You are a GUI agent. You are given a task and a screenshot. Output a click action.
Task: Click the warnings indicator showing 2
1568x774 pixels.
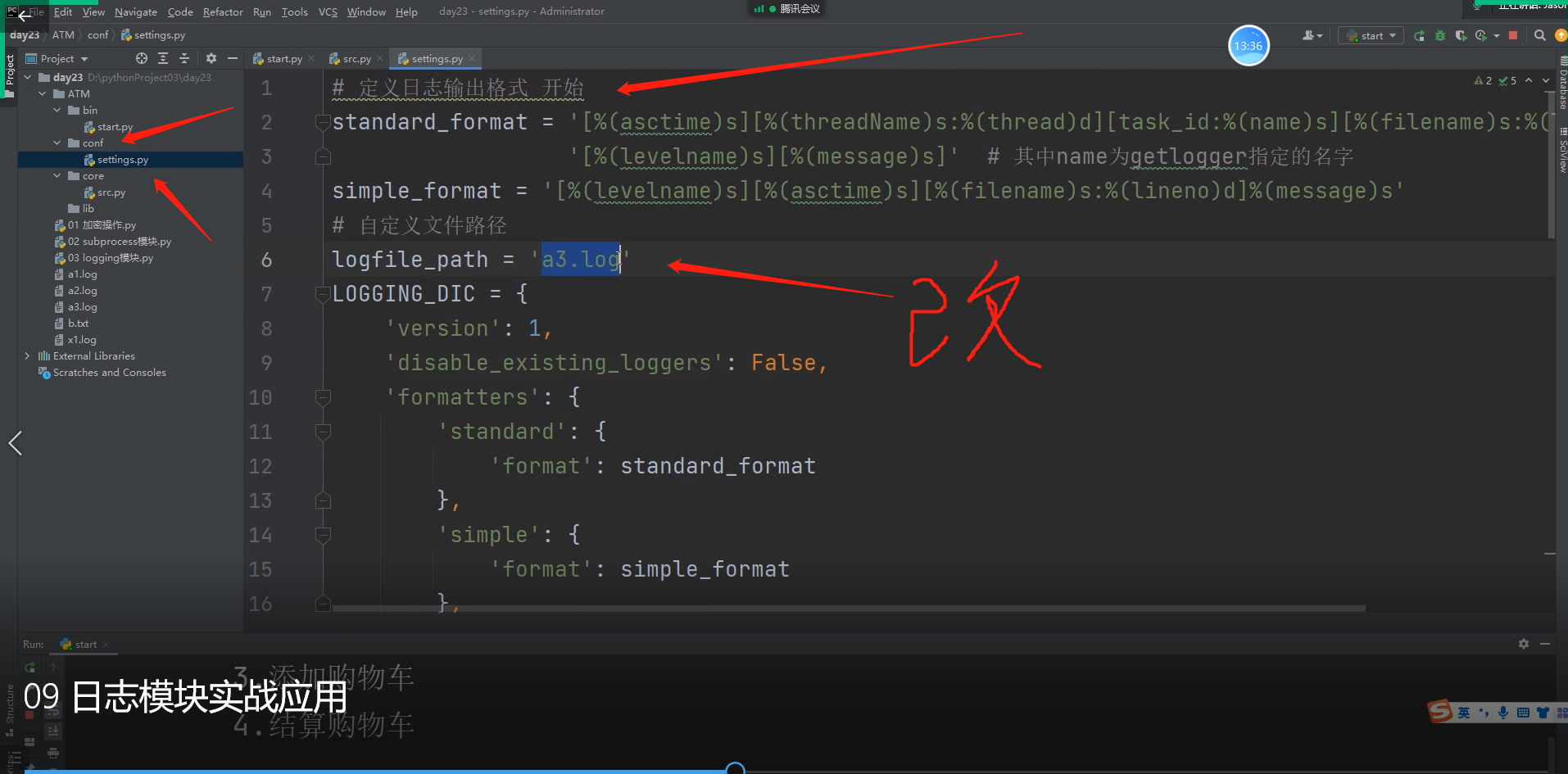click(1483, 80)
